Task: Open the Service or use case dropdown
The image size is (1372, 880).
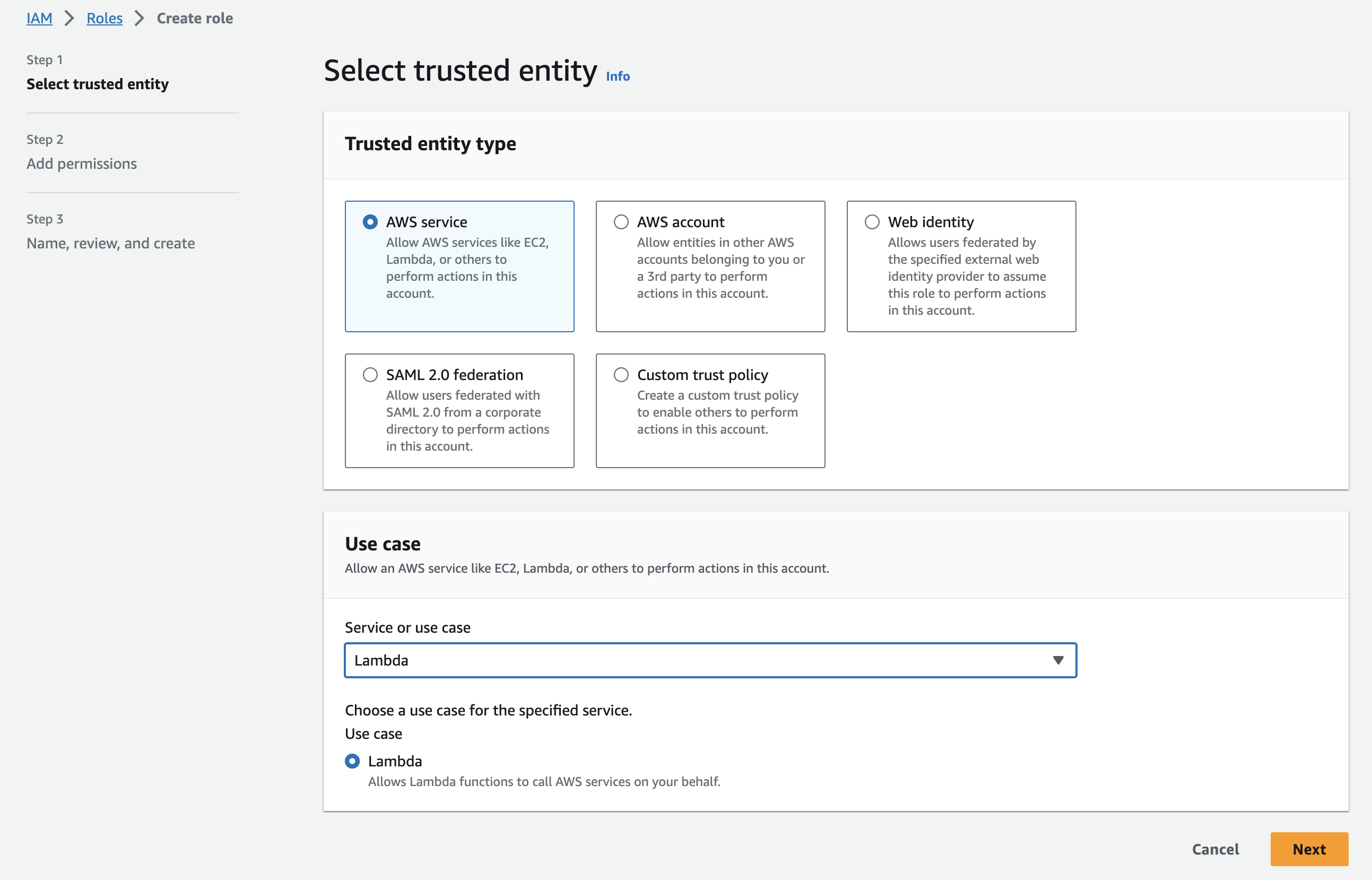Action: (710, 661)
